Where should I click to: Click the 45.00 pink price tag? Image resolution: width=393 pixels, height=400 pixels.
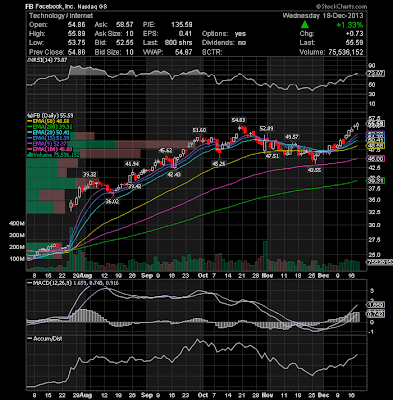coord(376,159)
